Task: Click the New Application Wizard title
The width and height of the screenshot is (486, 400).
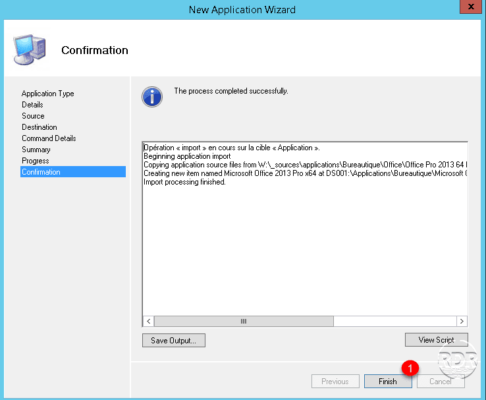Action: pyautogui.click(x=242, y=10)
